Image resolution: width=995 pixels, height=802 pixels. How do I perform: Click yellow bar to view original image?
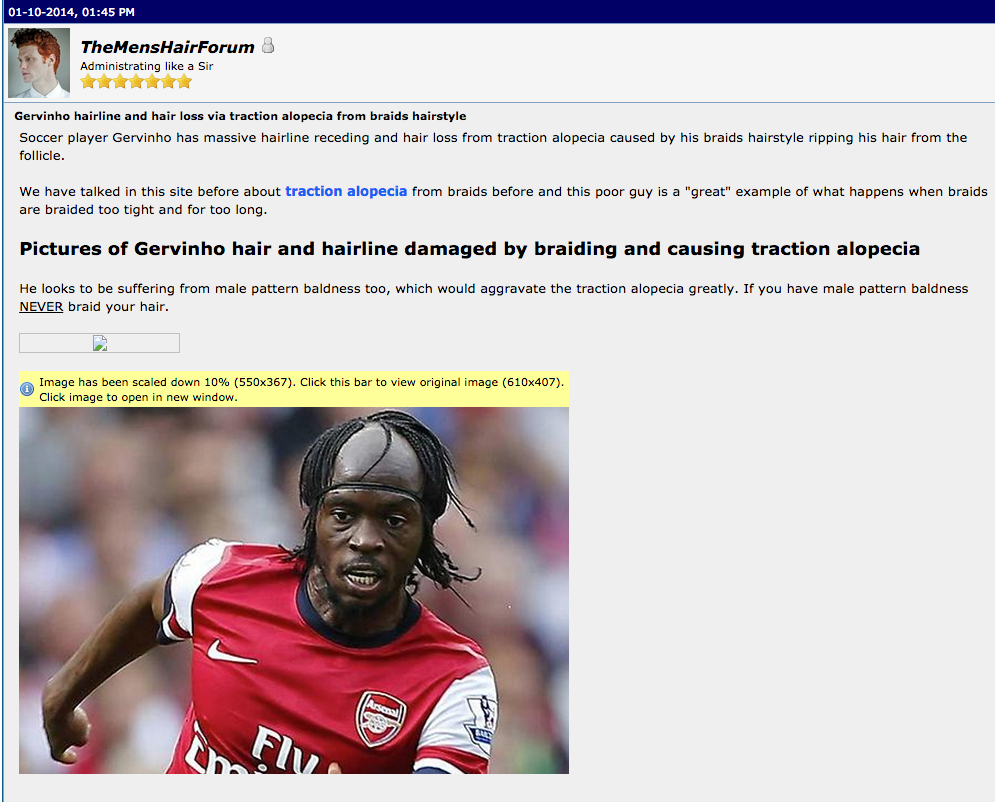(x=294, y=390)
